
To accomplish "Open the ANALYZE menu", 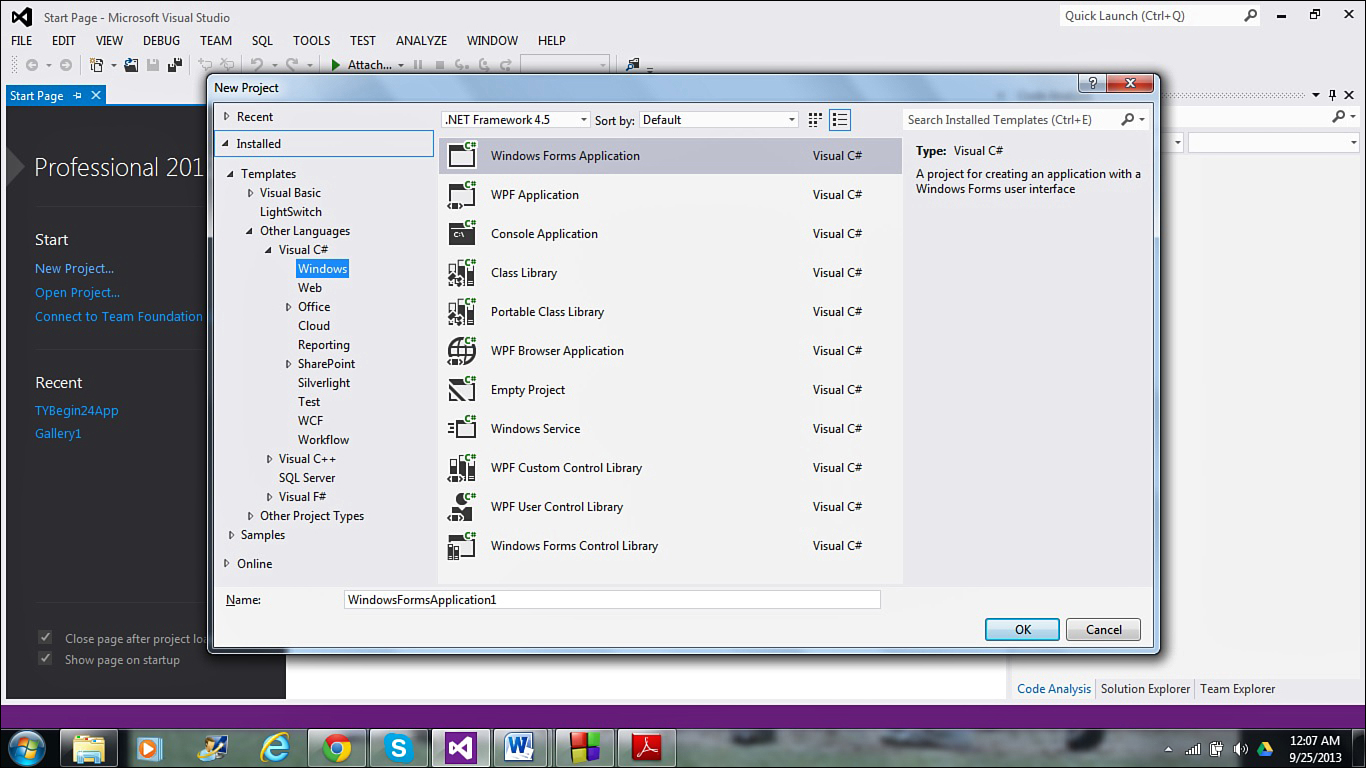I will click(x=421, y=41).
